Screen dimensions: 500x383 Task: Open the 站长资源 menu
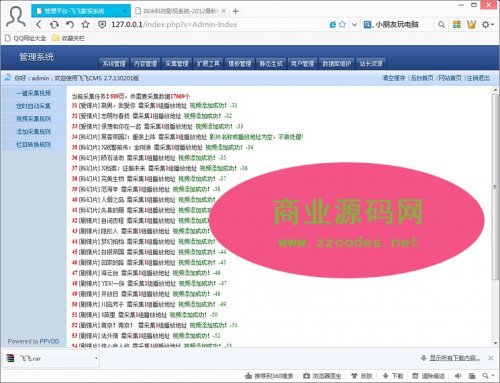[x=371, y=63]
